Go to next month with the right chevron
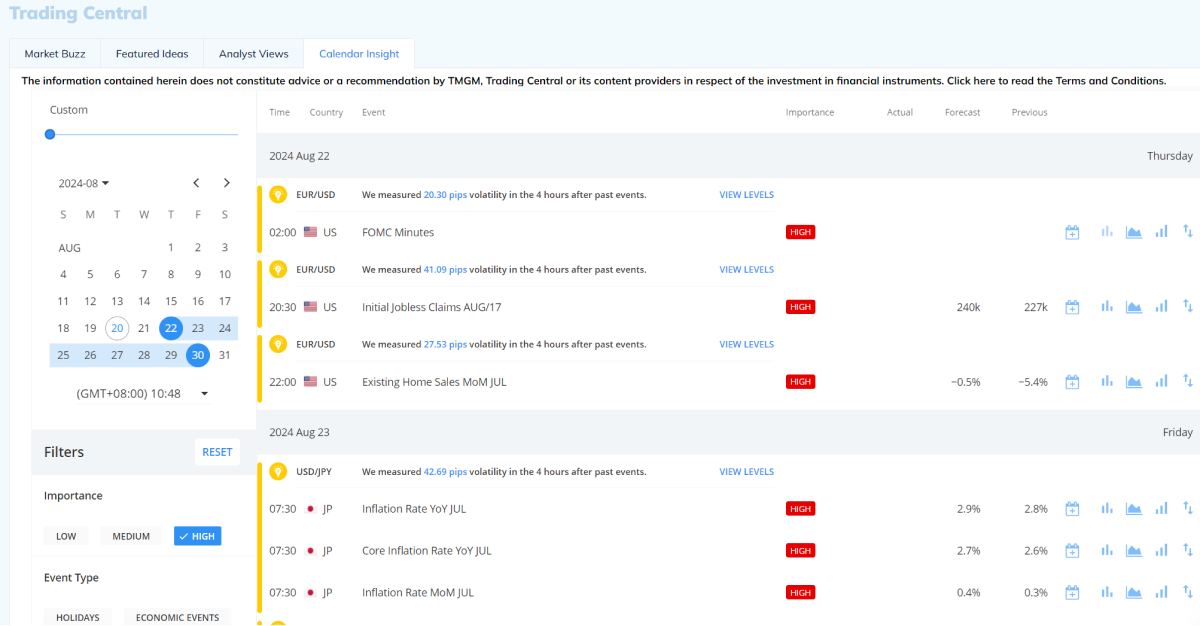Screen dimensions: 1200x626 point(226,183)
